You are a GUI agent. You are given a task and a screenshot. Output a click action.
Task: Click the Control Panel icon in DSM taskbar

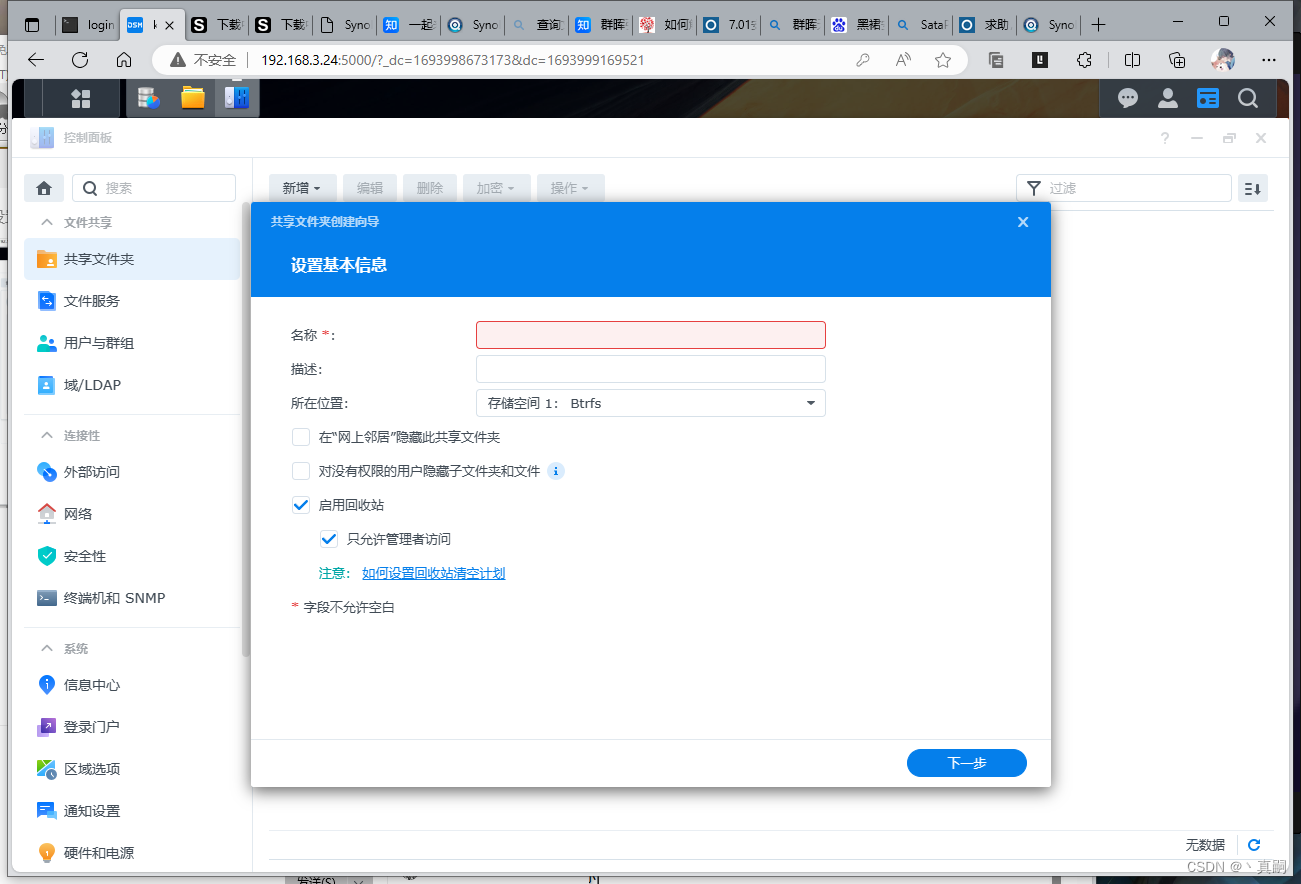coord(237,98)
